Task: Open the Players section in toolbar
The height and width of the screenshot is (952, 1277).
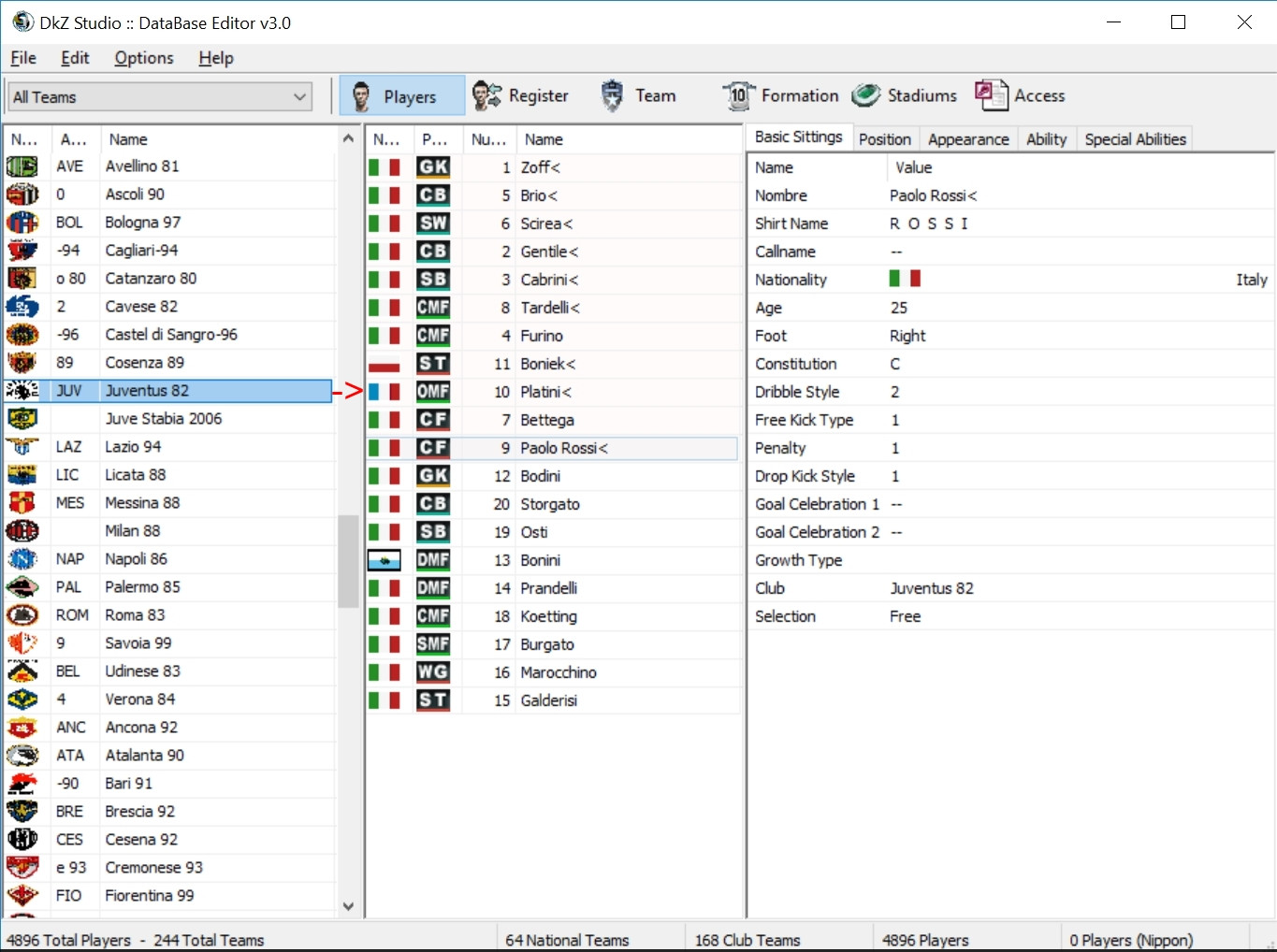Action: 401,95
